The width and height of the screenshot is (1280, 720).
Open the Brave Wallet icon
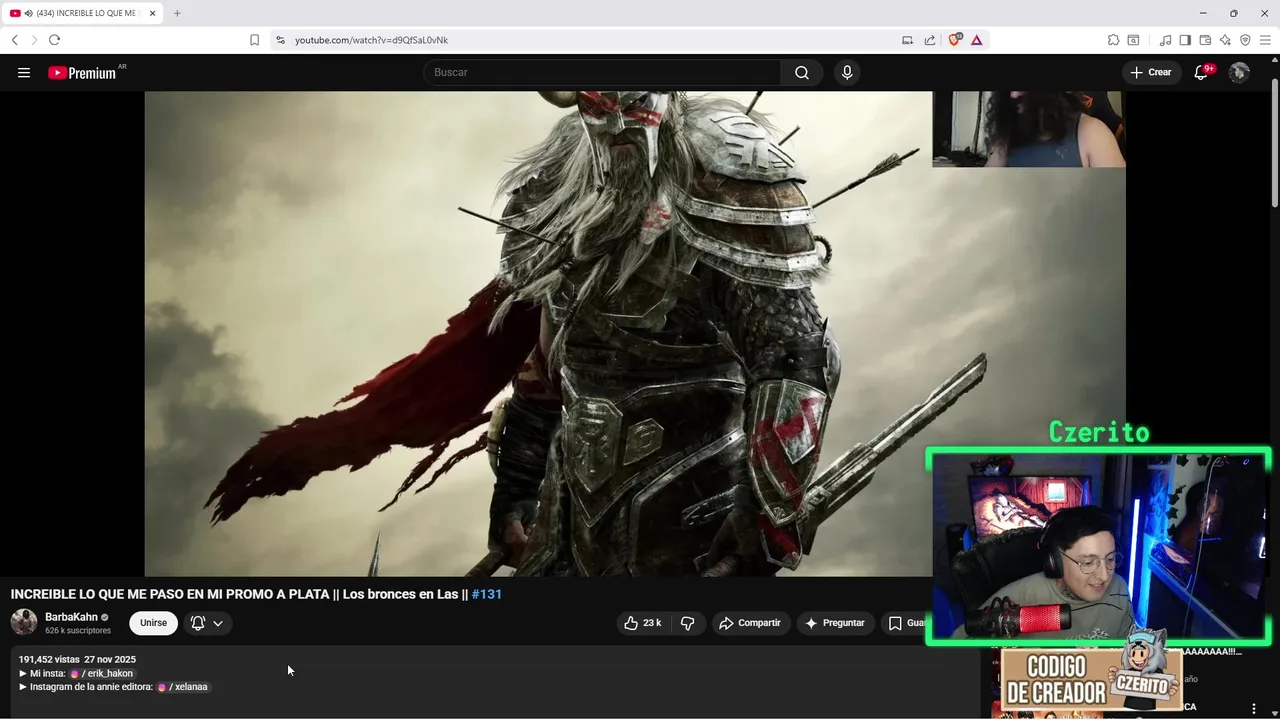(1205, 40)
